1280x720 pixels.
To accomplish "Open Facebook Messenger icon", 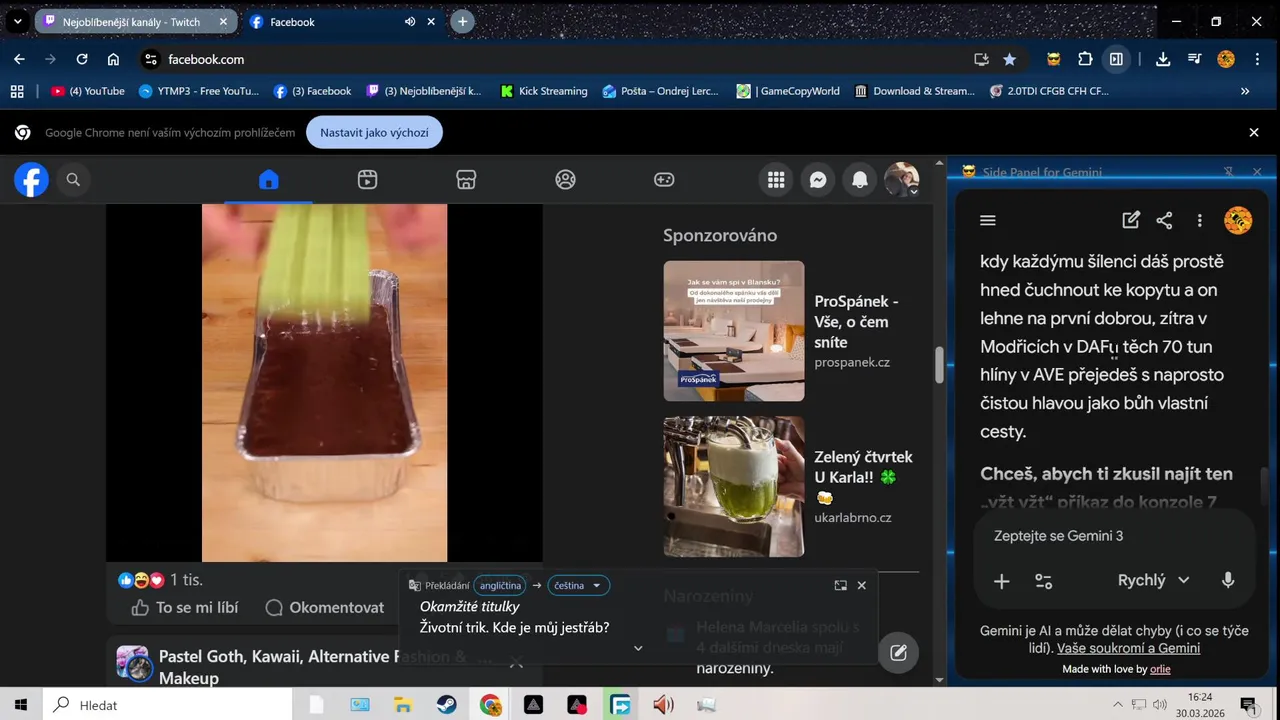I will [818, 180].
